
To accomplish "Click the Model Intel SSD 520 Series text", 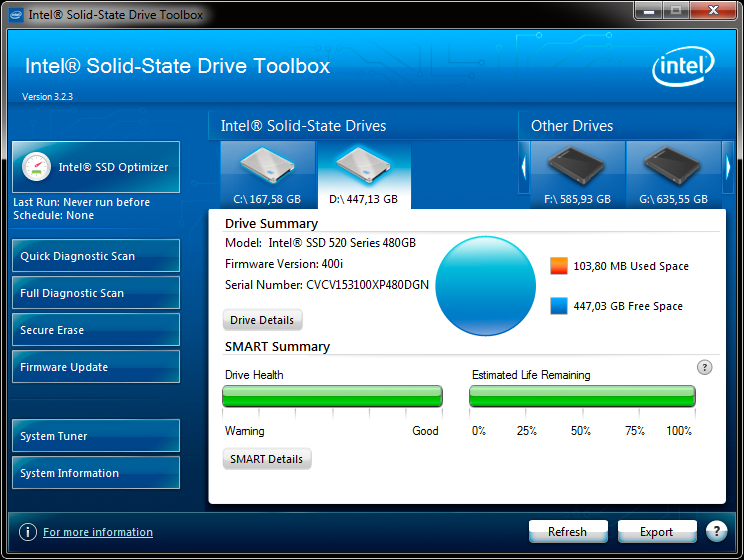I will pyautogui.click(x=320, y=243).
